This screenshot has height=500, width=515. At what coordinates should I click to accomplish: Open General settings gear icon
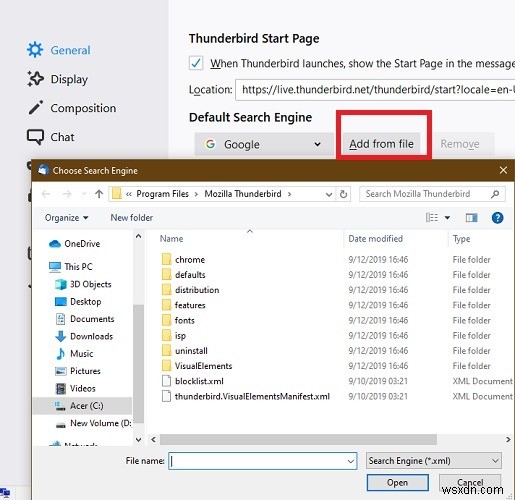click(35, 50)
